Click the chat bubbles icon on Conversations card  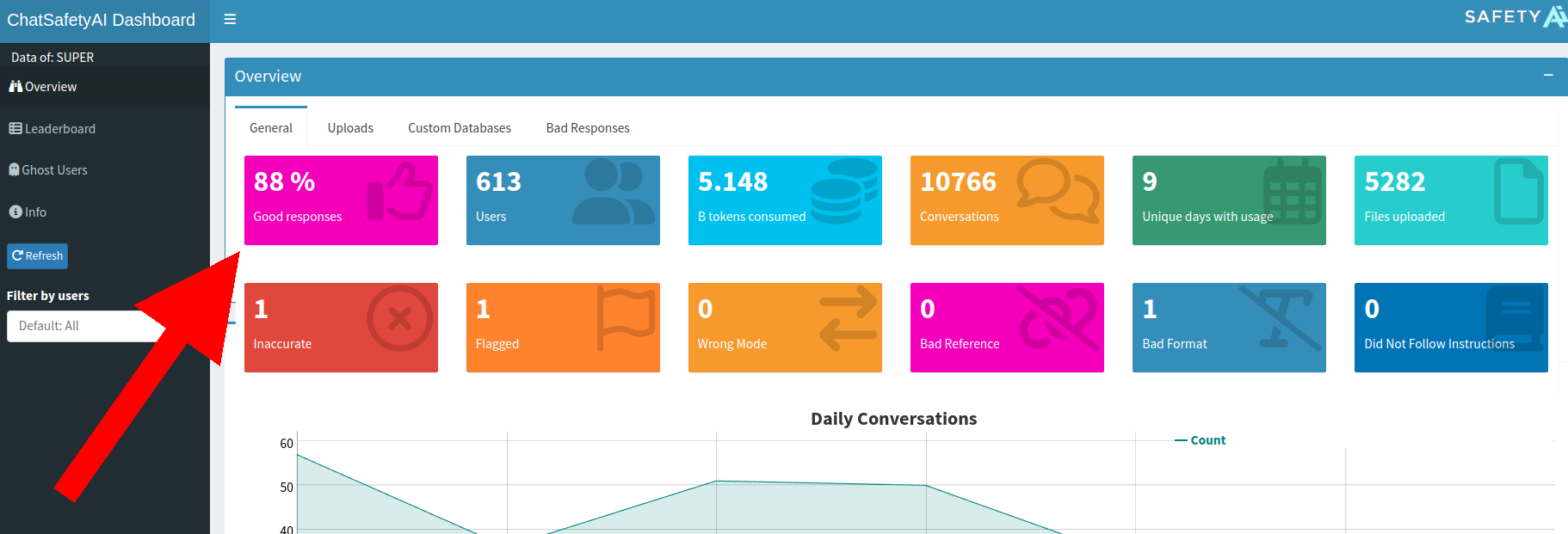[1058, 191]
